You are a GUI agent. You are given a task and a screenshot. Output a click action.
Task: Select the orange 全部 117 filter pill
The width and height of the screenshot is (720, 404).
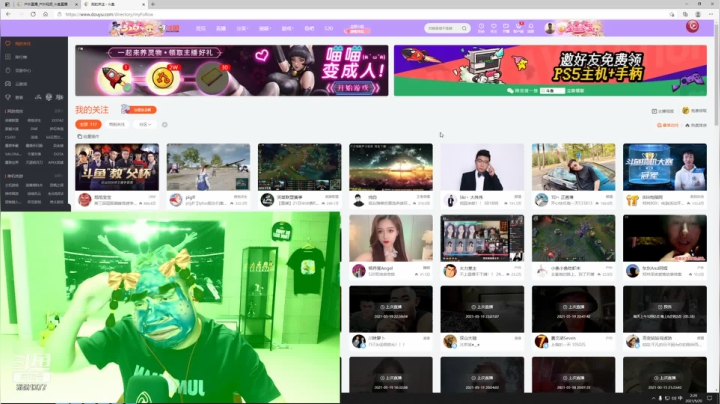click(88, 124)
